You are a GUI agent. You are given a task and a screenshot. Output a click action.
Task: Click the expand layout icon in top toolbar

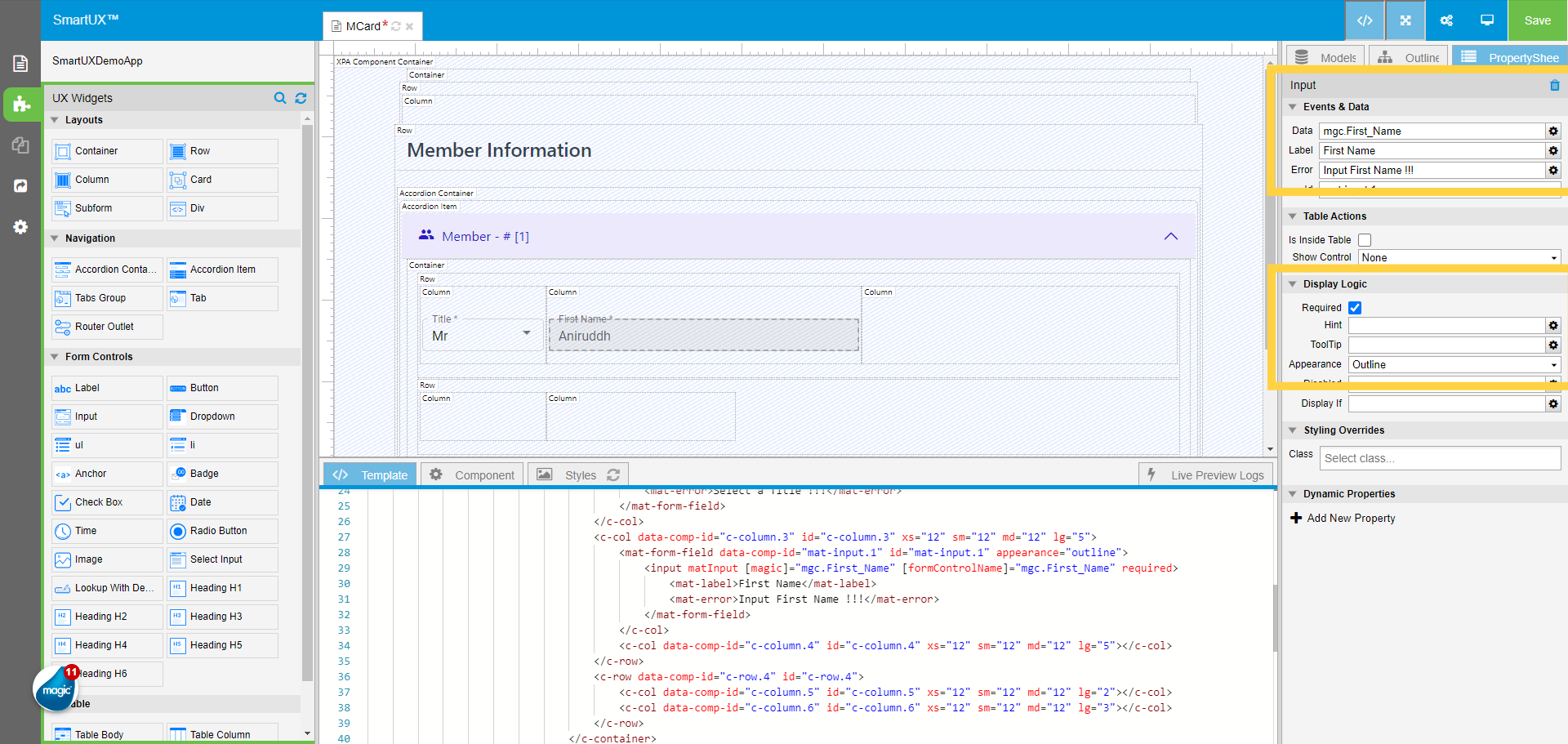[1405, 20]
